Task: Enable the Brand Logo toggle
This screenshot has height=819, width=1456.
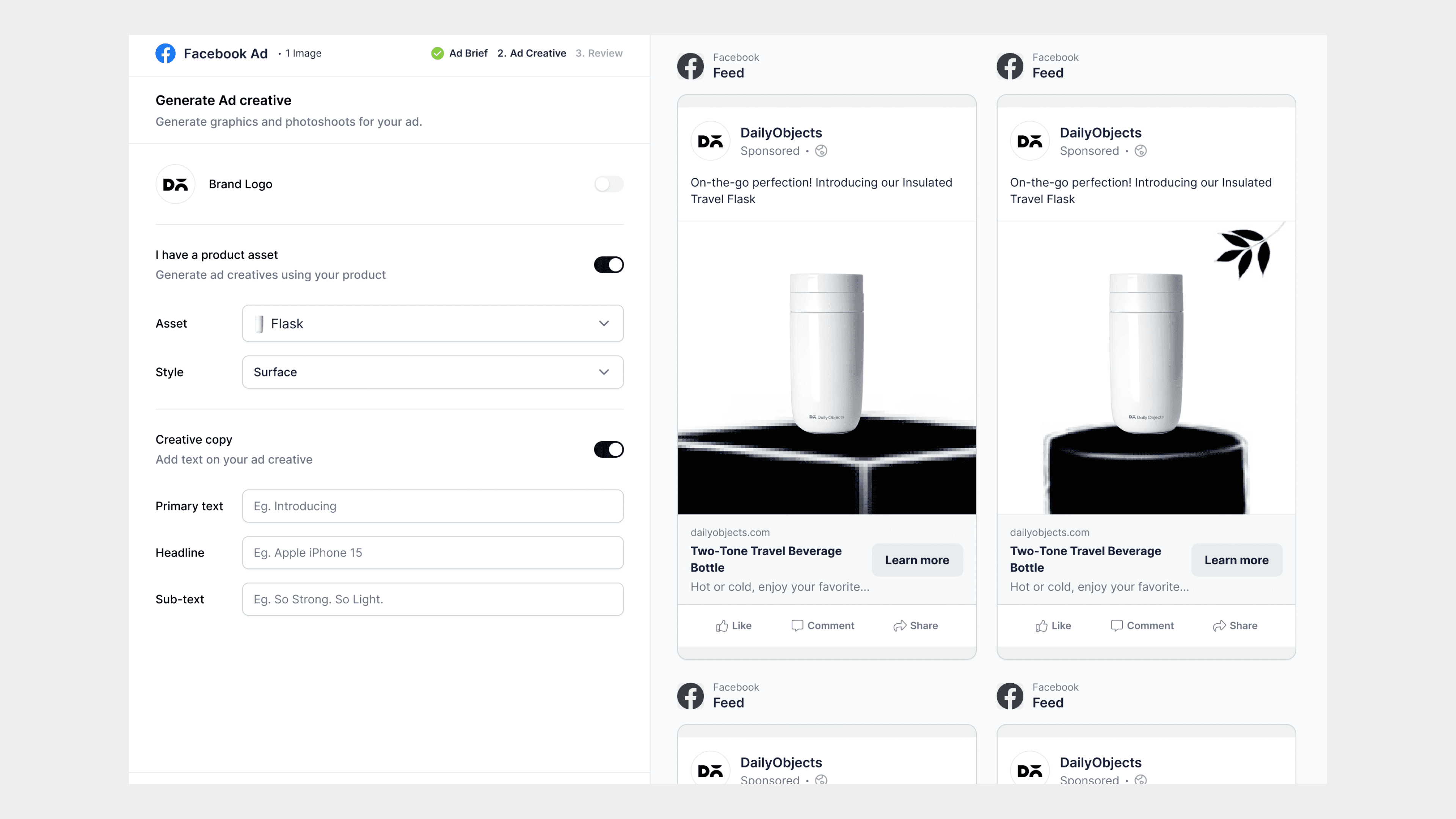Action: click(x=609, y=184)
